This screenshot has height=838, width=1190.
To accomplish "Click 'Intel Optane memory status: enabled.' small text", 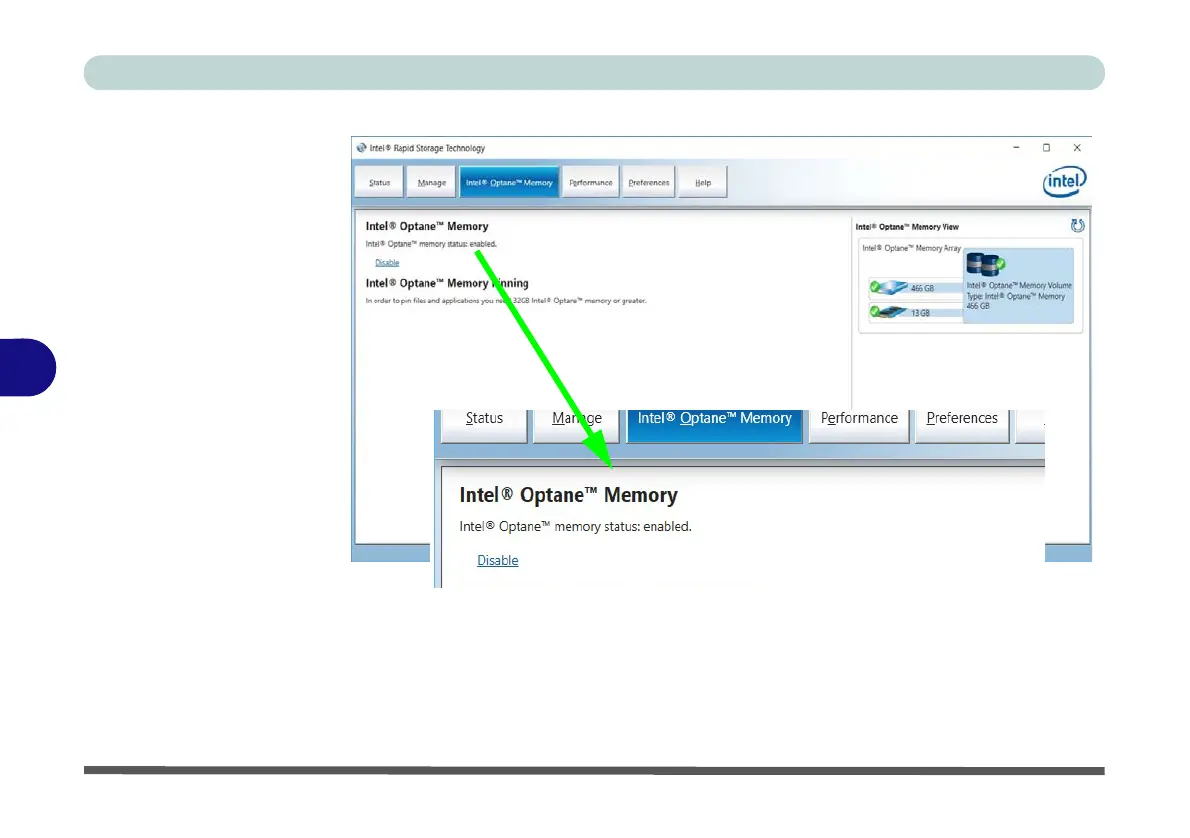I will click(x=431, y=244).
